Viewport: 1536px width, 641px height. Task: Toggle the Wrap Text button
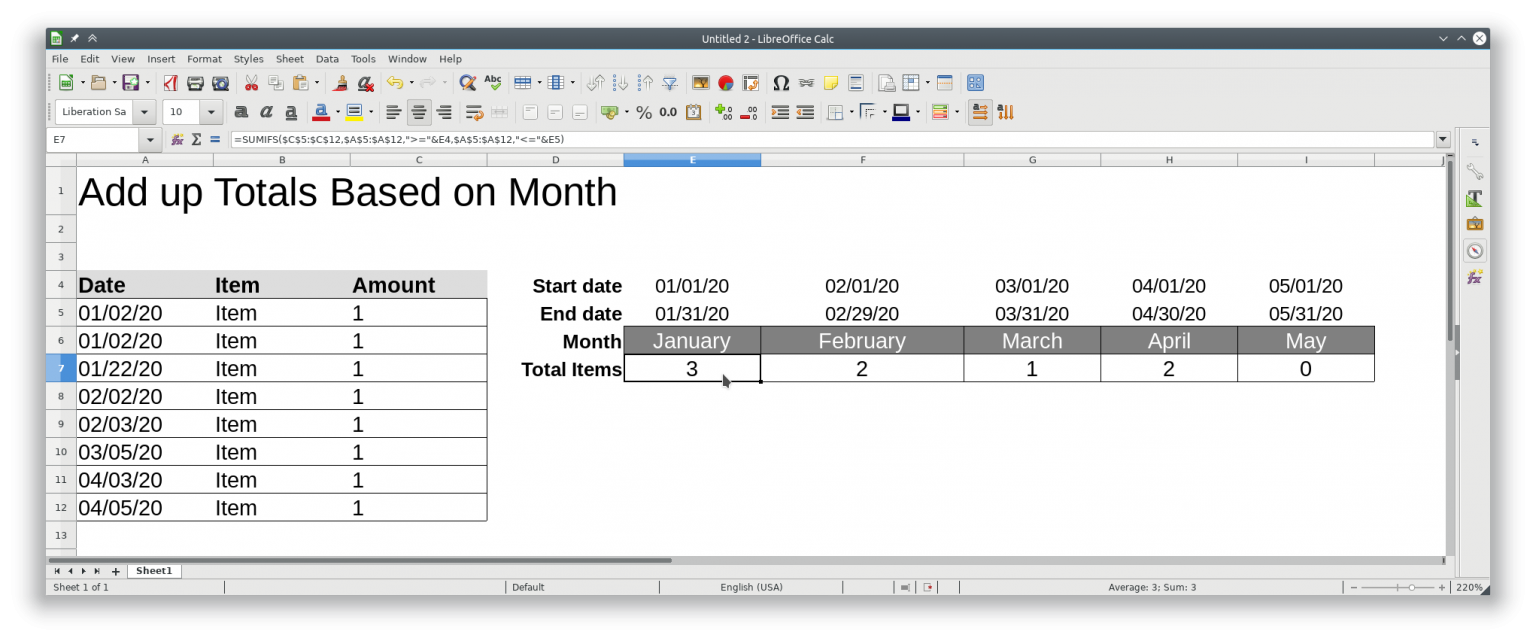coord(475,112)
